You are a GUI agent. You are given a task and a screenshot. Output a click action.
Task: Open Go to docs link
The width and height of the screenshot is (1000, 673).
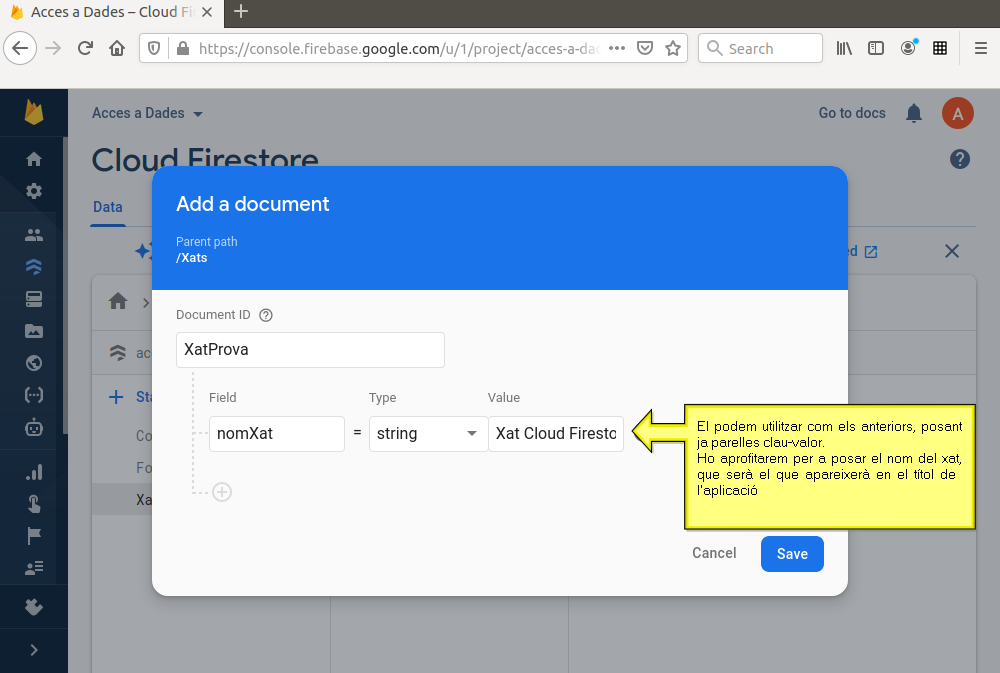pyautogui.click(x=852, y=113)
